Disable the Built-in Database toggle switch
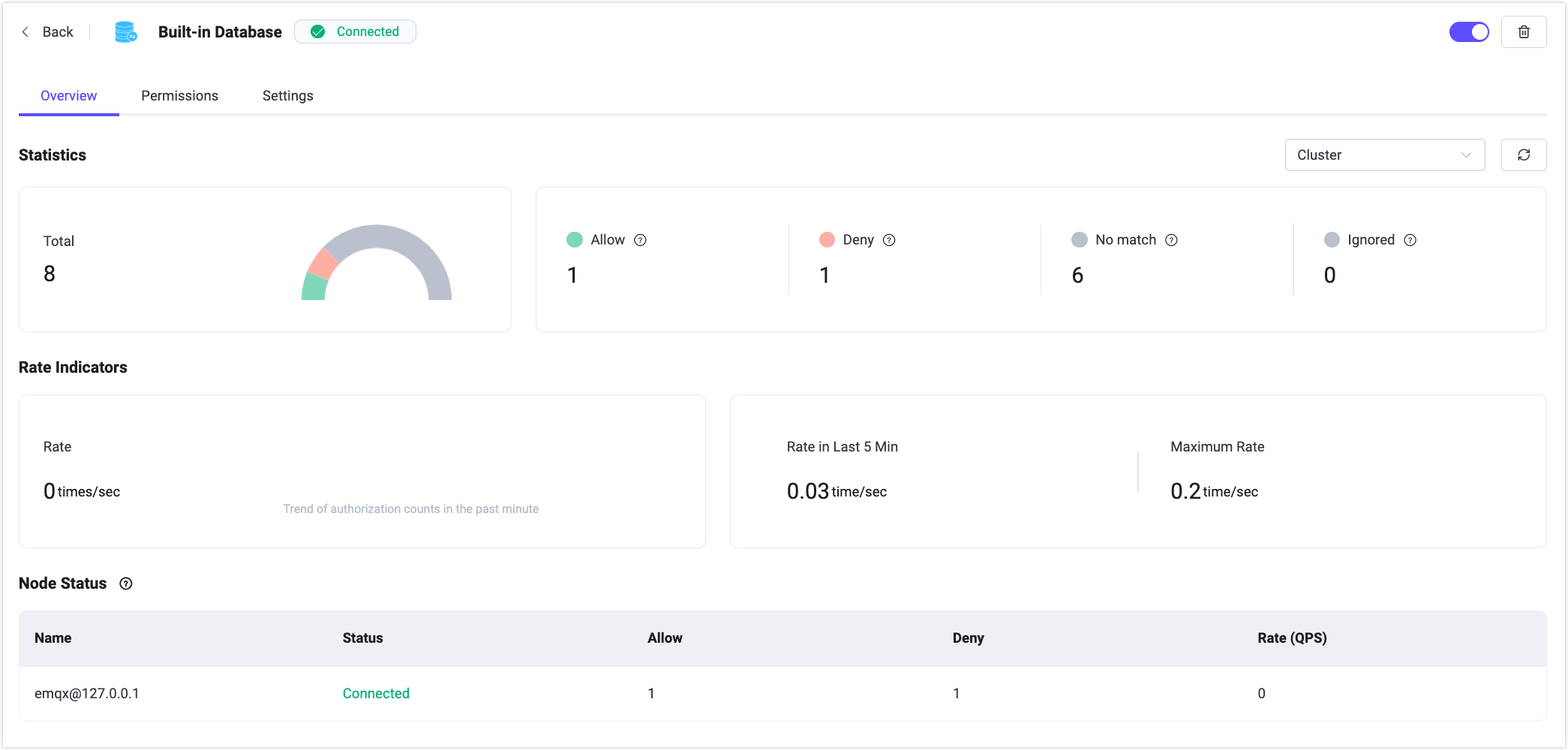The image size is (1568, 750). coord(1468,32)
